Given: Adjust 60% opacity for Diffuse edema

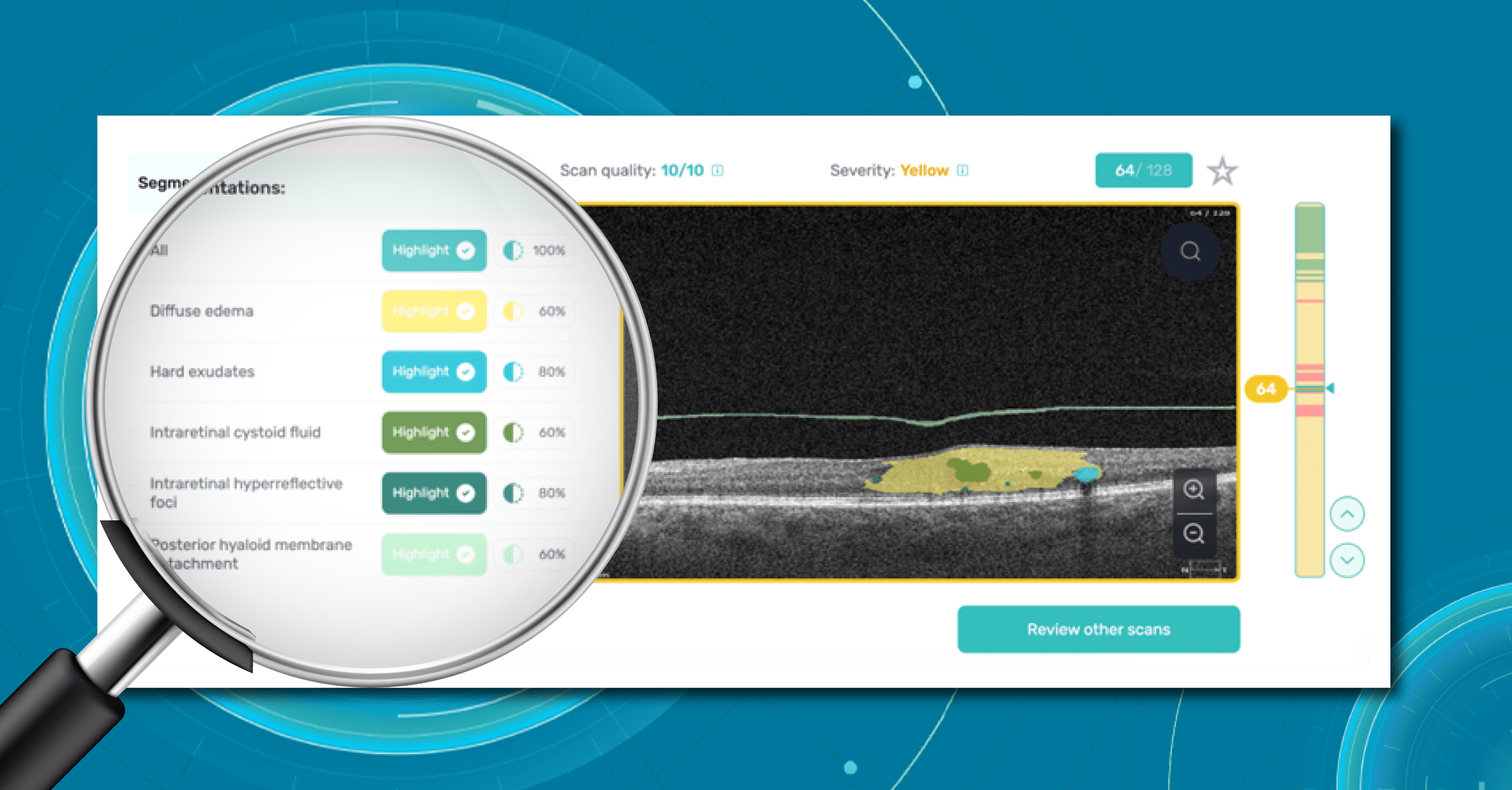Looking at the screenshot, I should [534, 311].
